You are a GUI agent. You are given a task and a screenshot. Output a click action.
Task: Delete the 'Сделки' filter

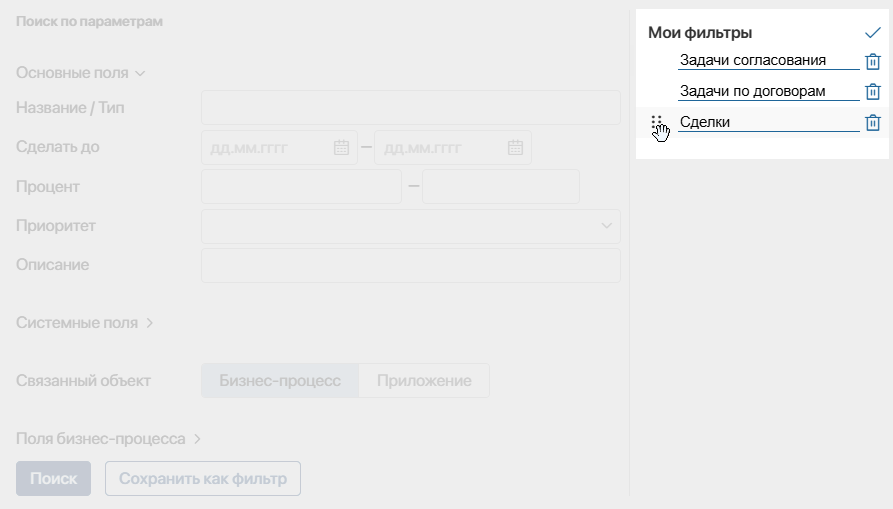coord(872,122)
